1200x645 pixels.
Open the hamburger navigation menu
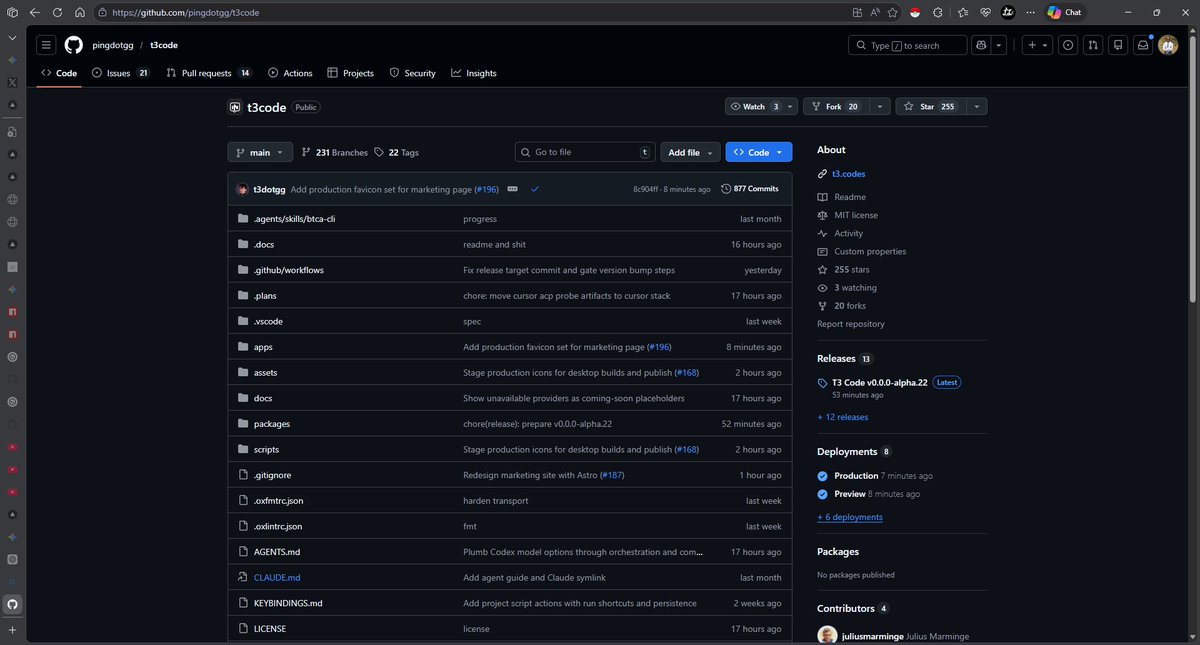pyautogui.click(x=46, y=45)
